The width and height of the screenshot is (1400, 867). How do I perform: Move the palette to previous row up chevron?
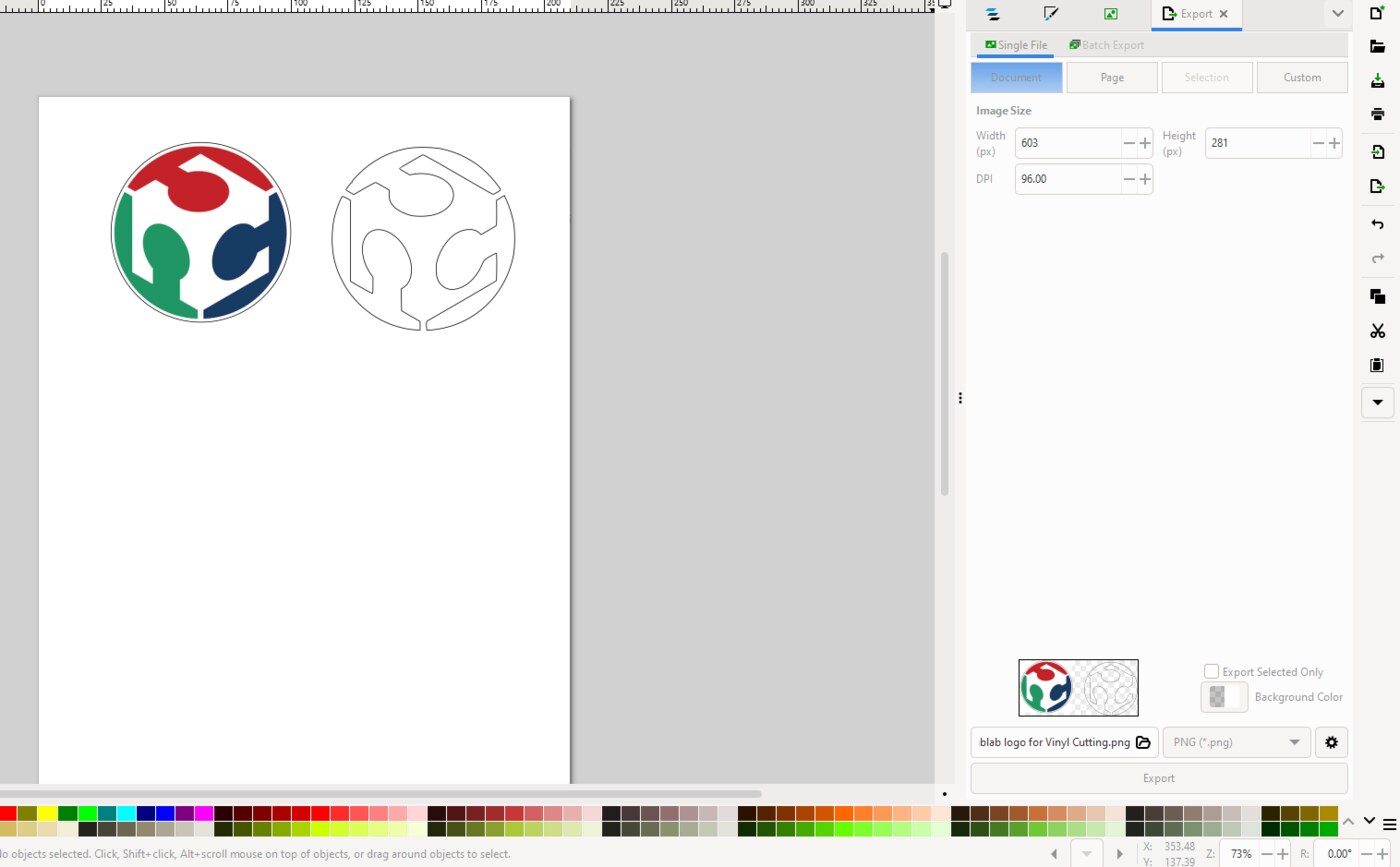(1347, 821)
